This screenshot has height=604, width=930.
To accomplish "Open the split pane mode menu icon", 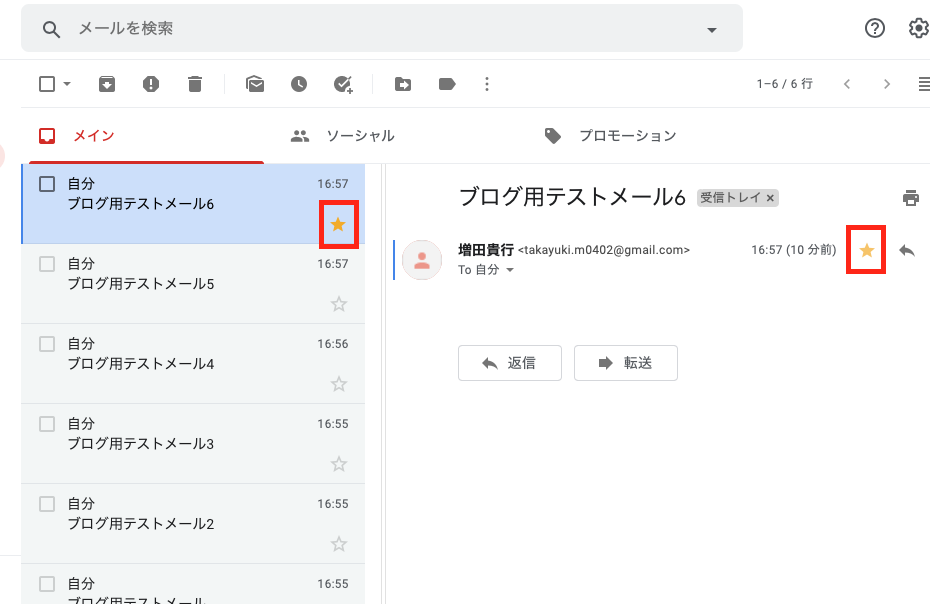I will (923, 84).
